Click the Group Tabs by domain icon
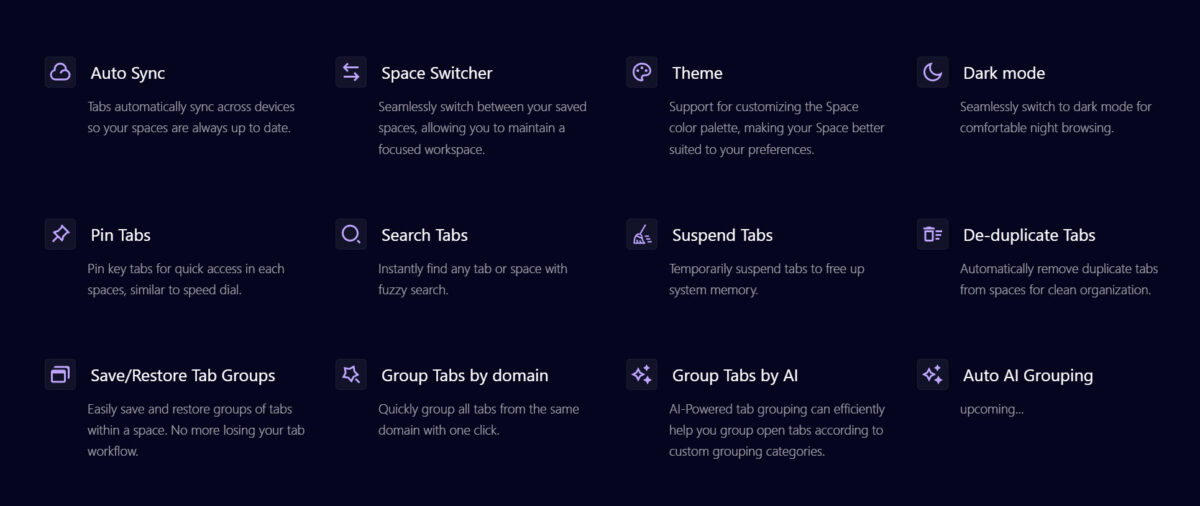 (351, 375)
